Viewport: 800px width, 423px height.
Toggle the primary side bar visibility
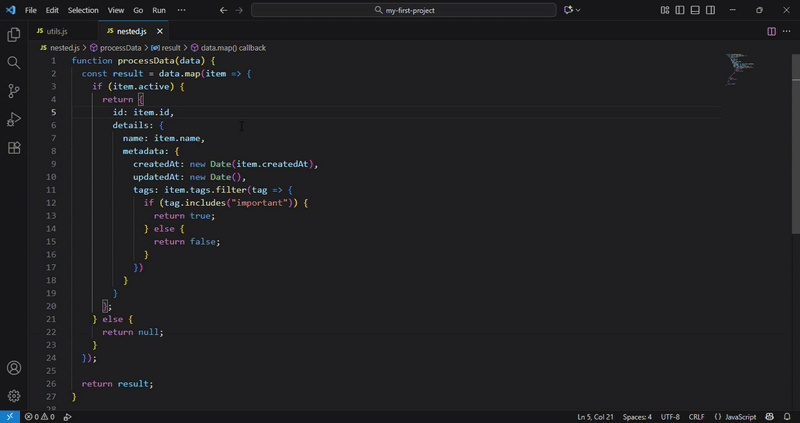click(680, 10)
